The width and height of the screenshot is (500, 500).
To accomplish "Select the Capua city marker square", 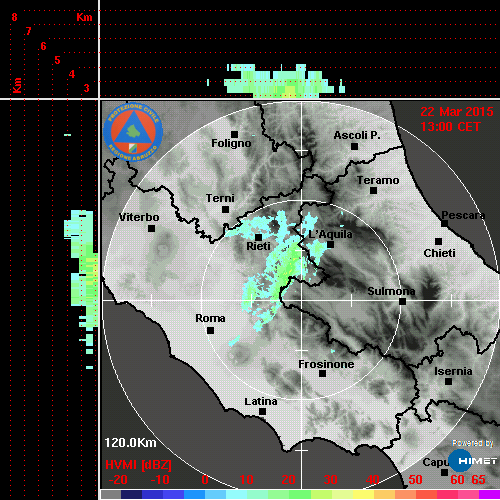I will coord(444,472).
